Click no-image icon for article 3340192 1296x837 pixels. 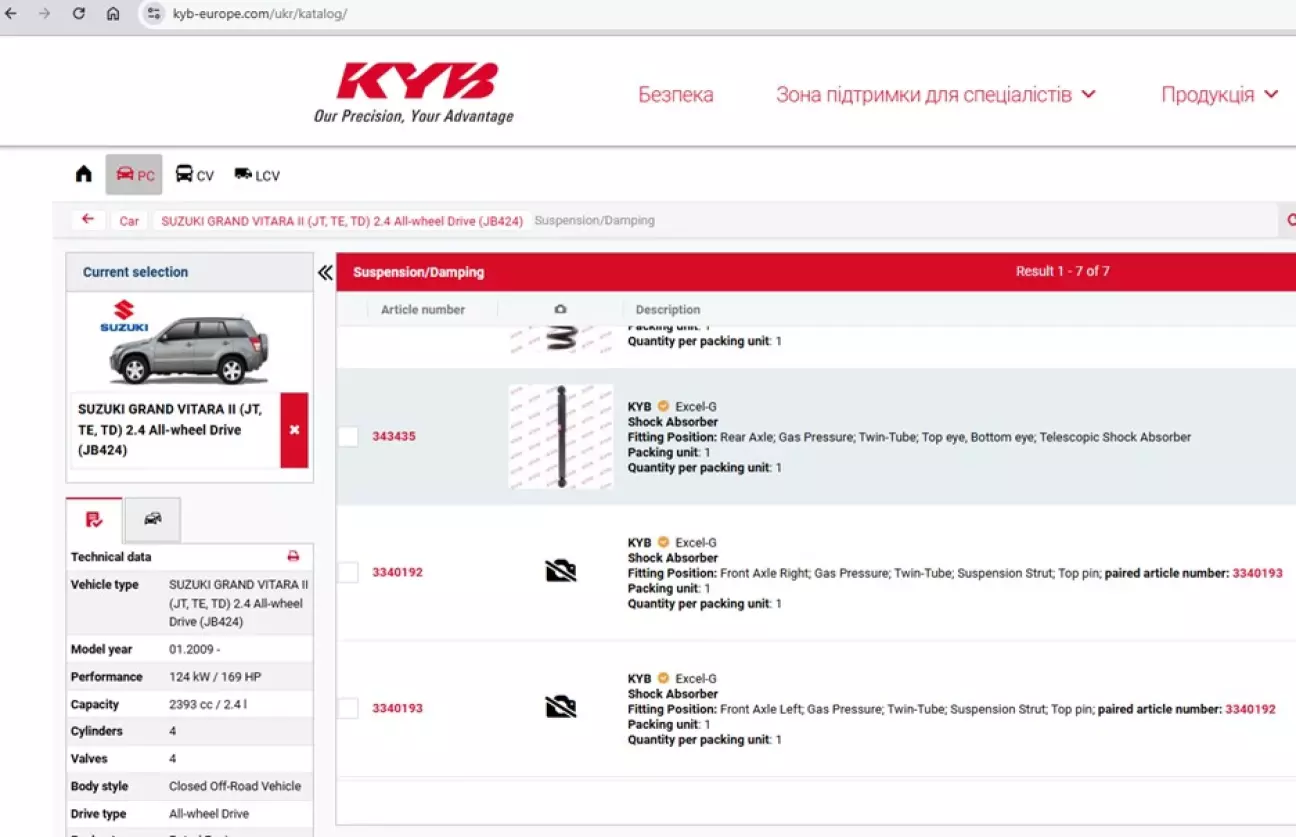point(561,571)
